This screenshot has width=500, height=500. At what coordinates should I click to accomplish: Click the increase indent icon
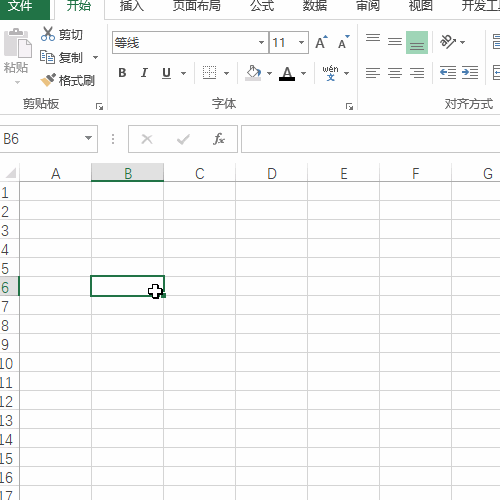coord(470,73)
